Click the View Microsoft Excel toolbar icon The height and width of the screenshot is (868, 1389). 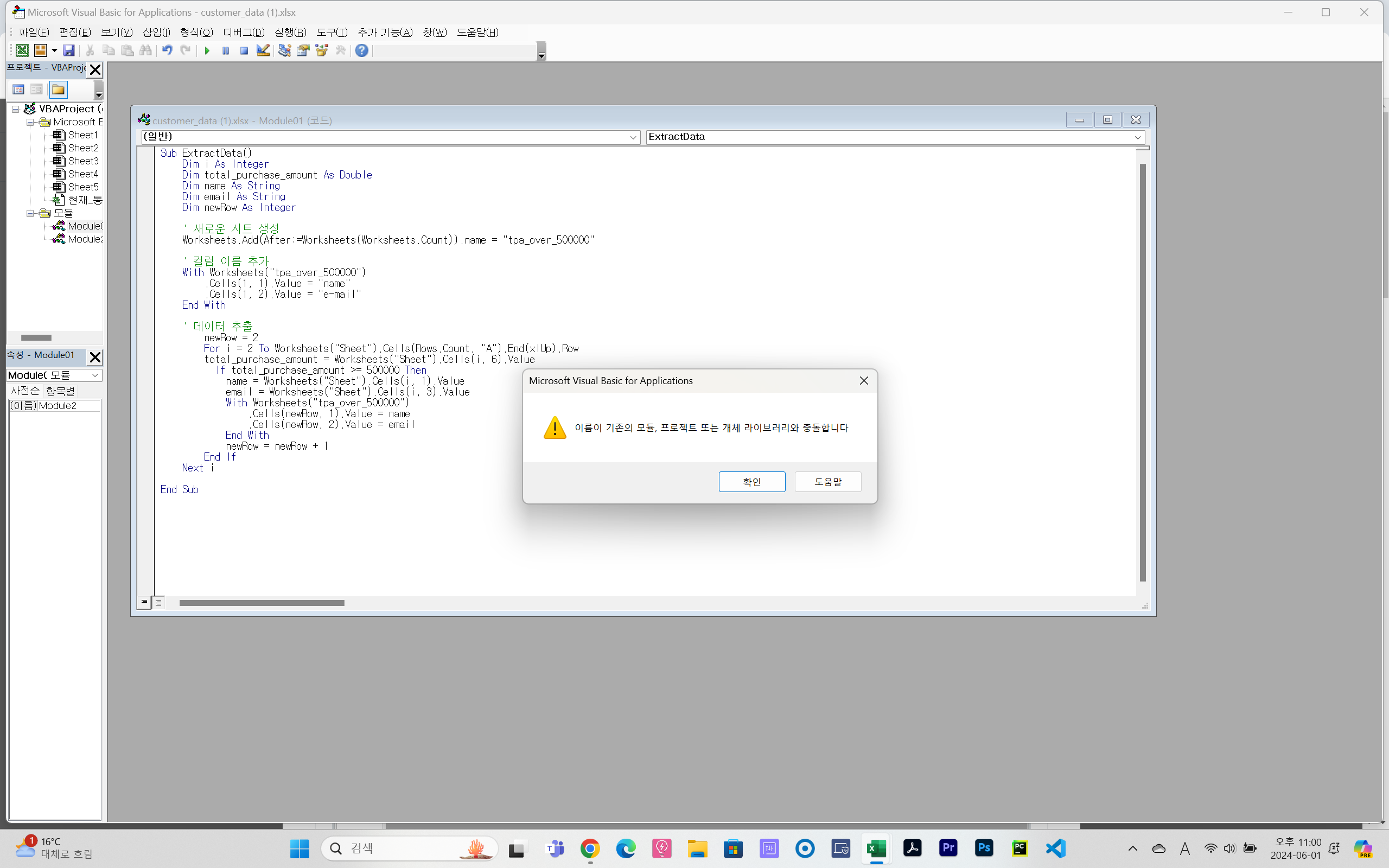(x=22, y=50)
